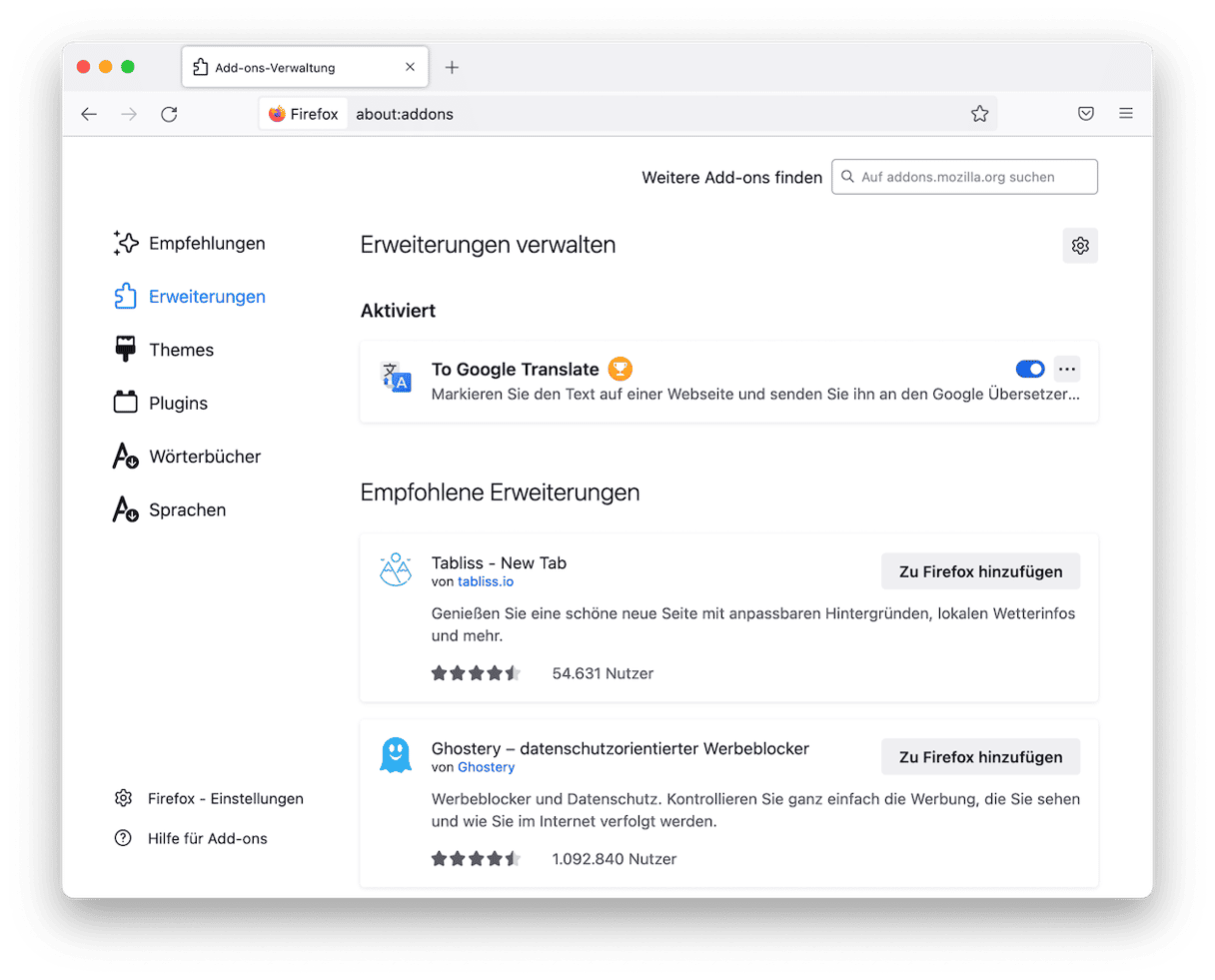Click the Plugins block icon

click(x=125, y=403)
